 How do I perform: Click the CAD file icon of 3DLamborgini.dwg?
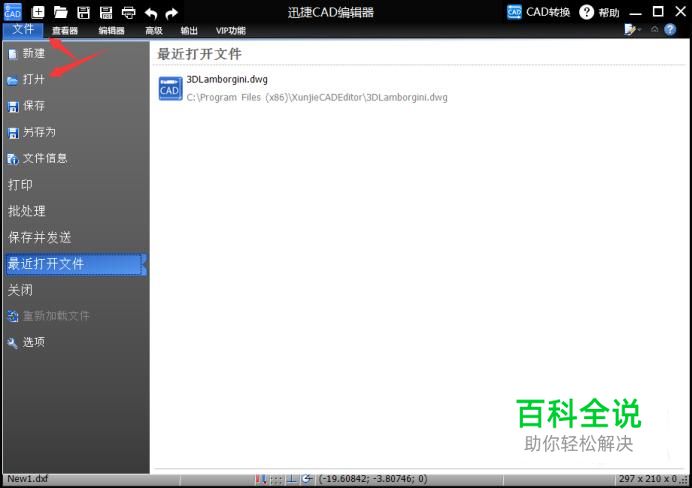click(170, 88)
